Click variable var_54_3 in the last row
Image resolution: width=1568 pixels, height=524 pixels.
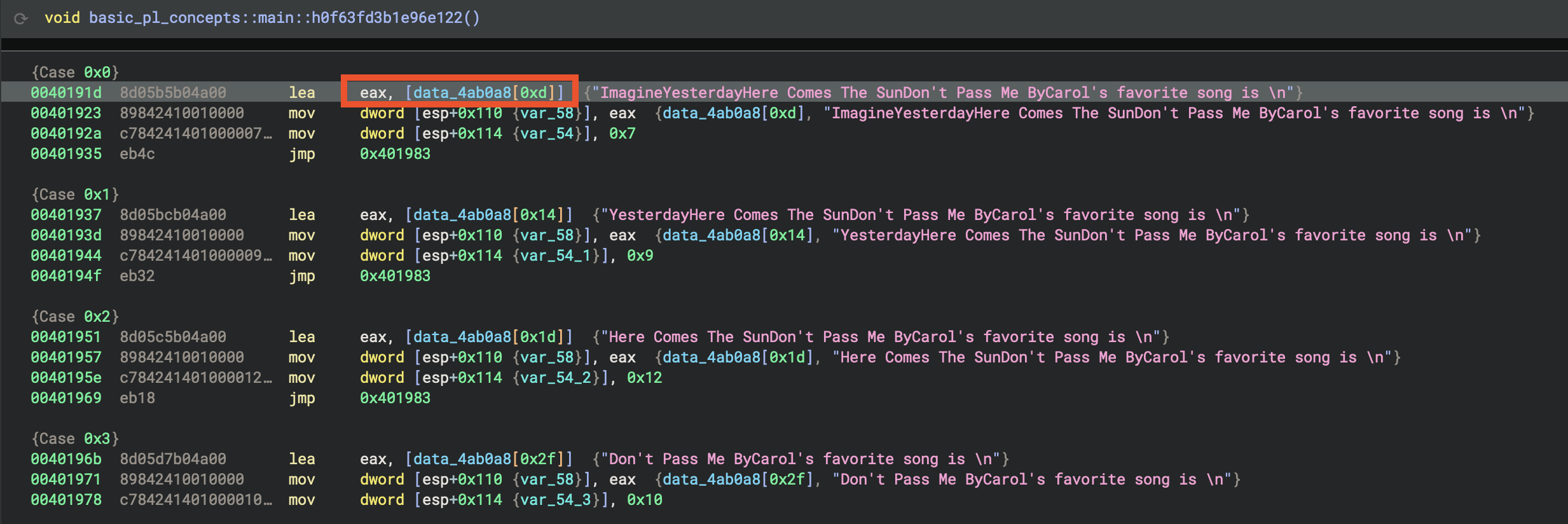(x=556, y=500)
